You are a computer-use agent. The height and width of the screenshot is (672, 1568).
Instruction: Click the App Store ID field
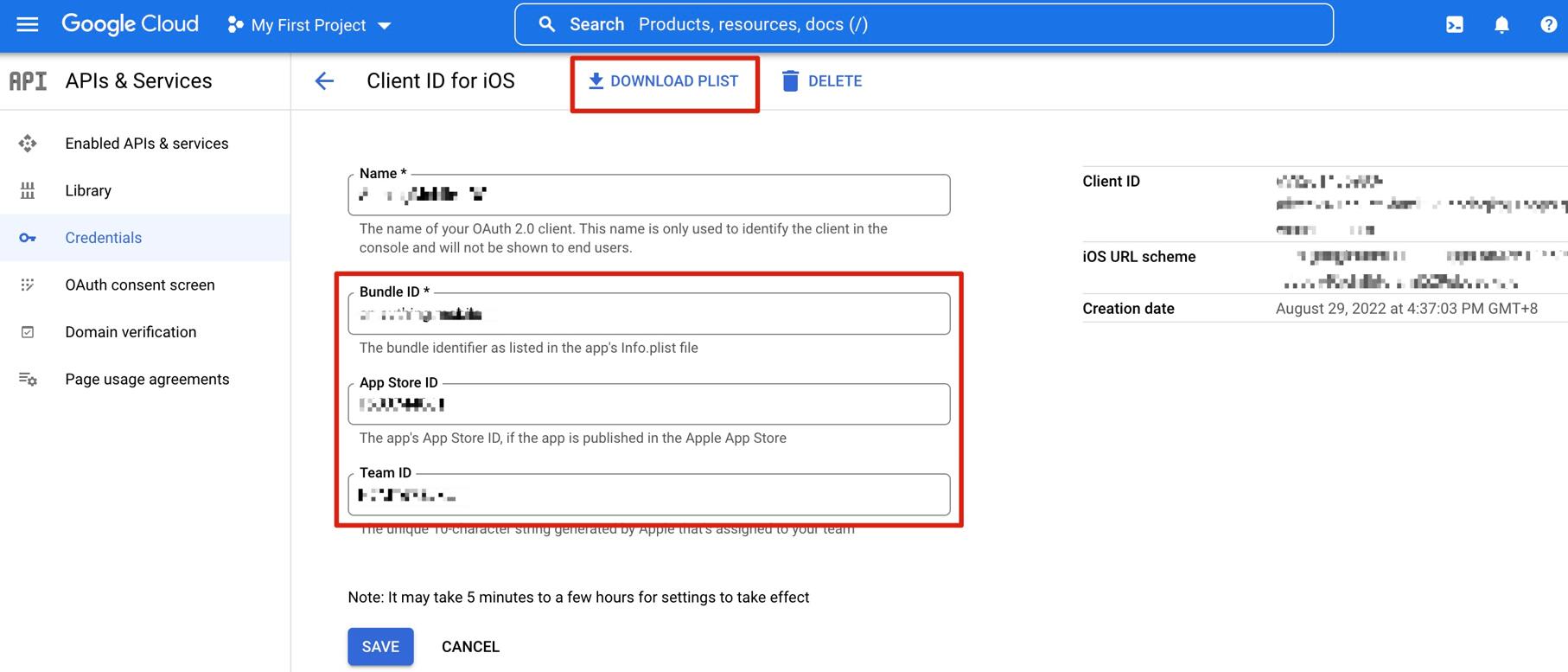pyautogui.click(x=648, y=405)
